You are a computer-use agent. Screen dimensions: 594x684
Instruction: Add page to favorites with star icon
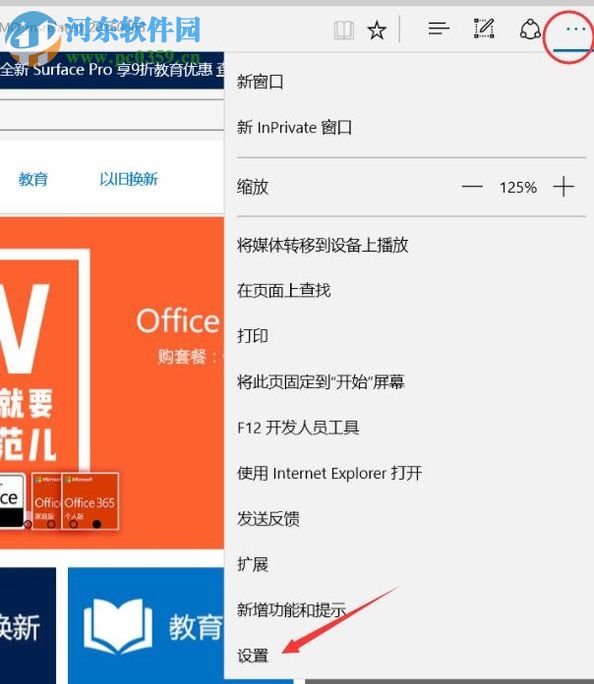376,30
